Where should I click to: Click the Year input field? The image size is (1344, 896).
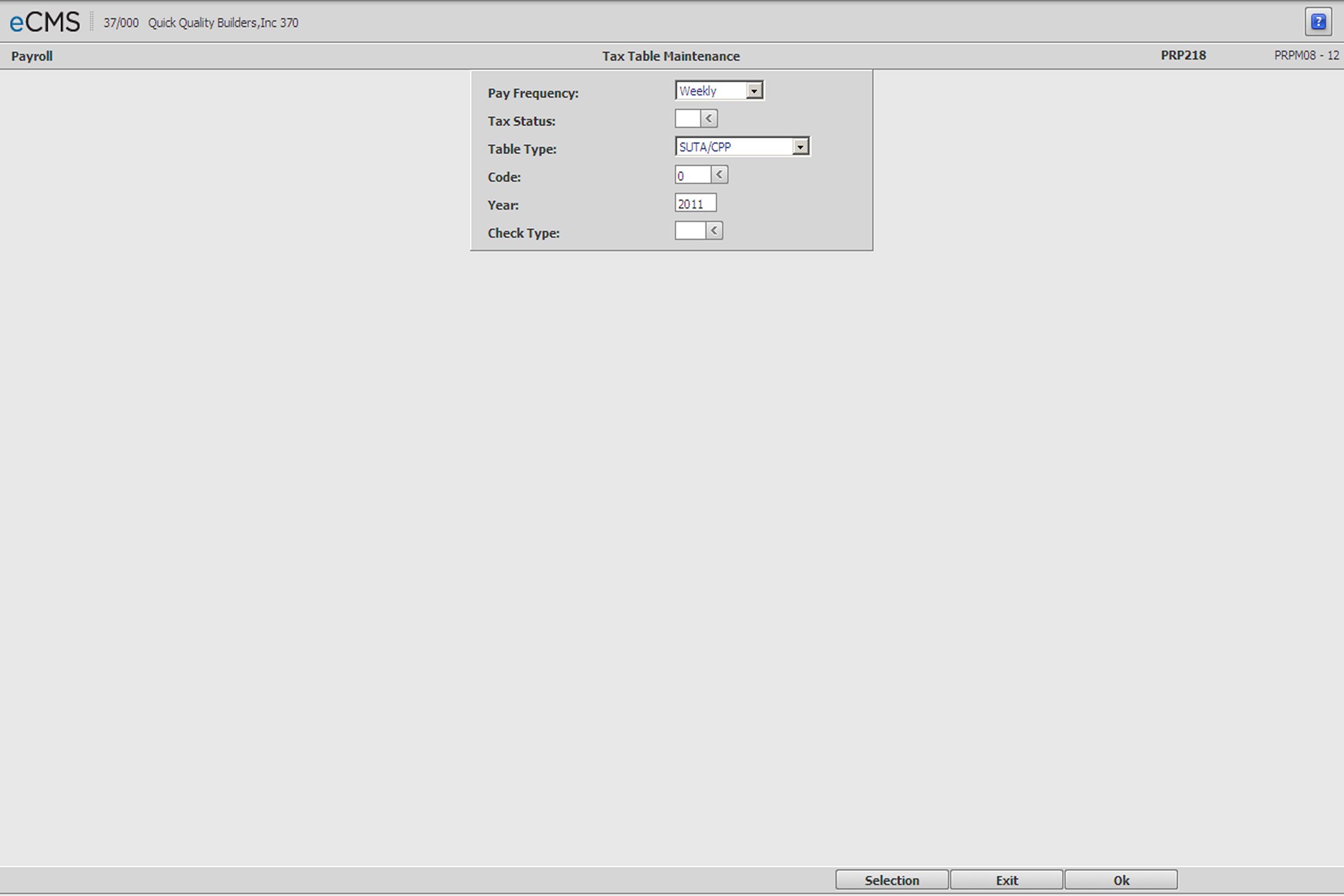693,203
